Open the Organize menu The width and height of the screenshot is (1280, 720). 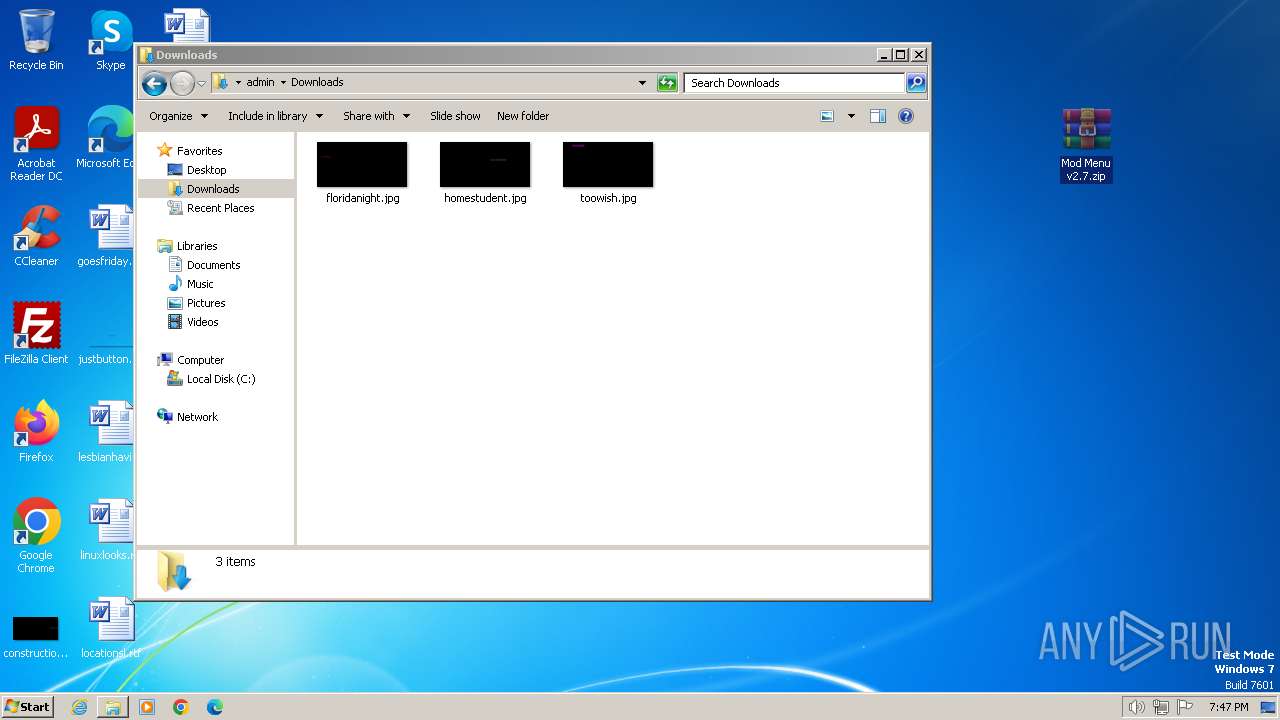[178, 116]
